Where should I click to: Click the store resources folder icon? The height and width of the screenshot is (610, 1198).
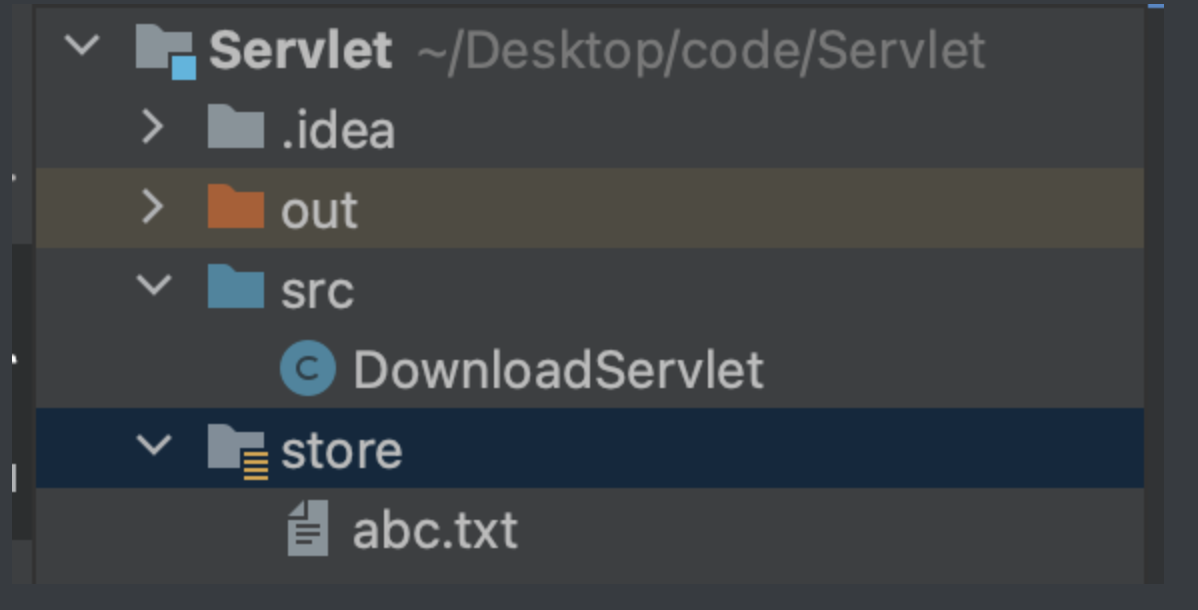tap(237, 449)
